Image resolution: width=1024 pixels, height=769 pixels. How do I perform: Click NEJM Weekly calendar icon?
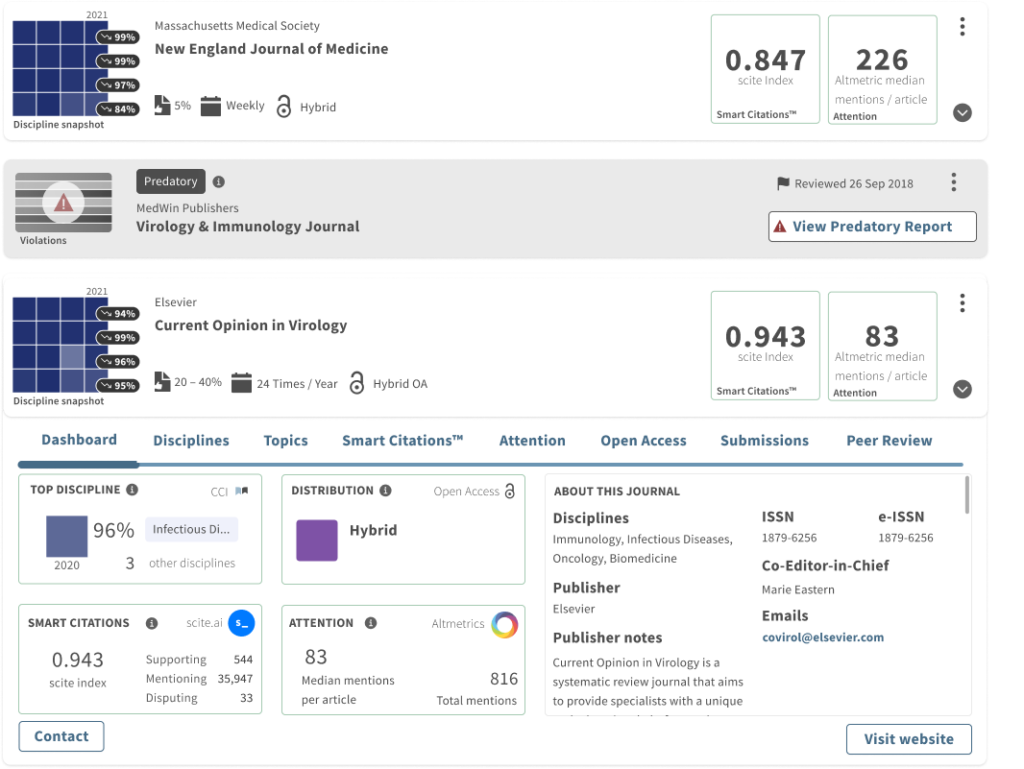[210, 106]
